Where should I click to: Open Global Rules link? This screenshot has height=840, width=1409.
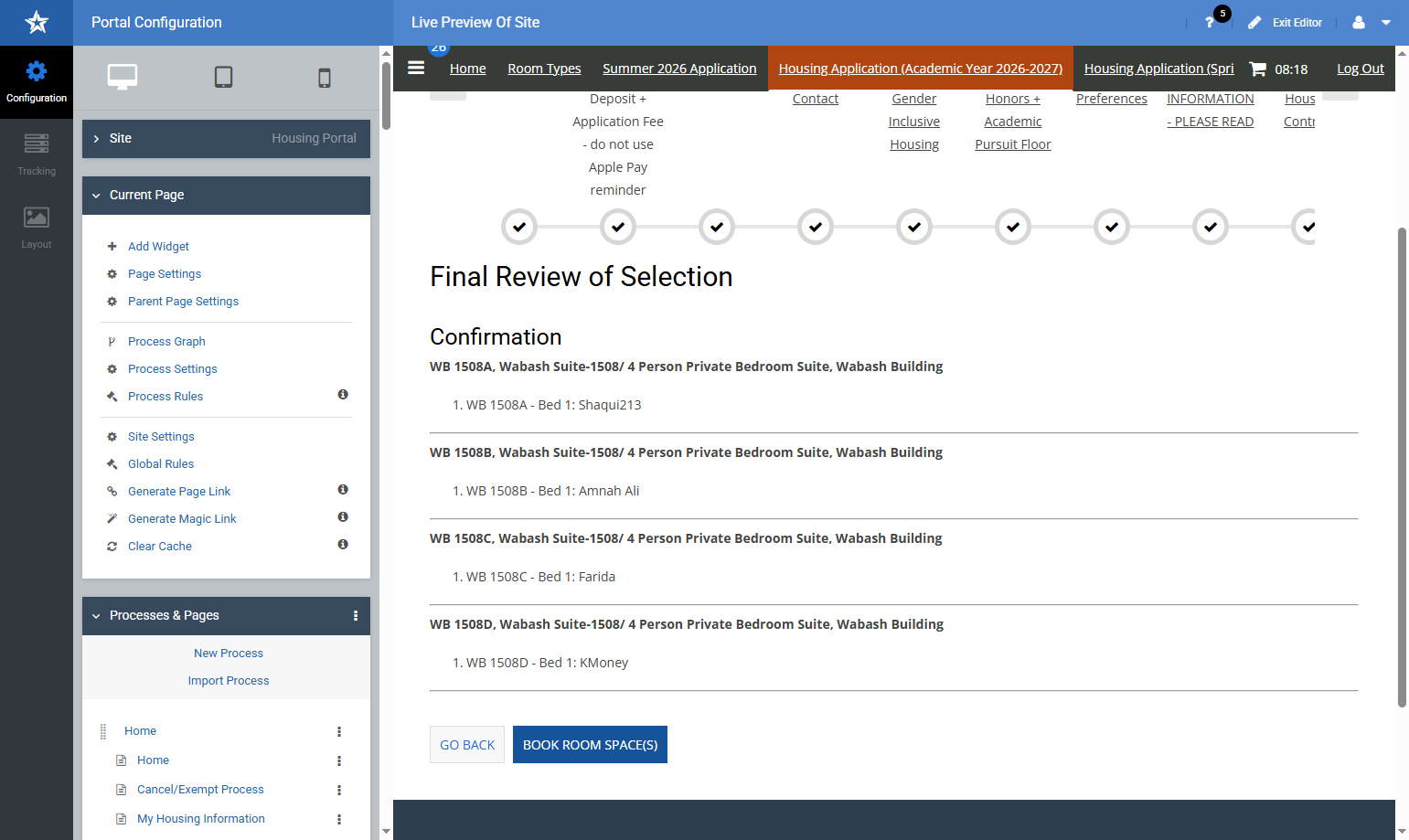(161, 464)
